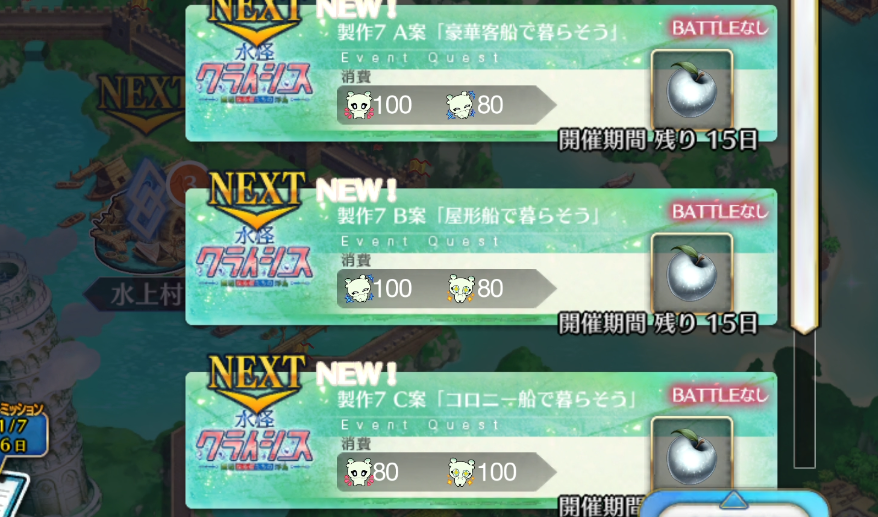Tap silver apple reward in B案 quest
Image resolution: width=878 pixels, height=517 pixels.
692,274
